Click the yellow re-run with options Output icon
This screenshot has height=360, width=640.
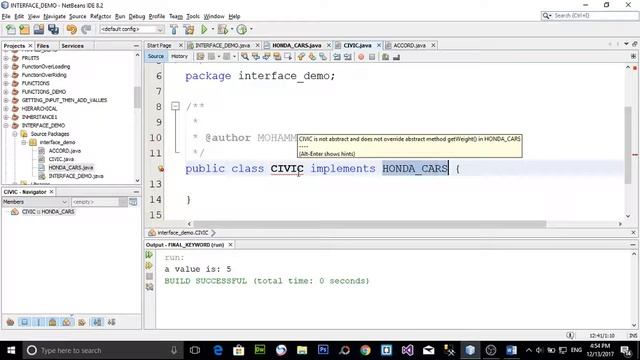point(149,266)
